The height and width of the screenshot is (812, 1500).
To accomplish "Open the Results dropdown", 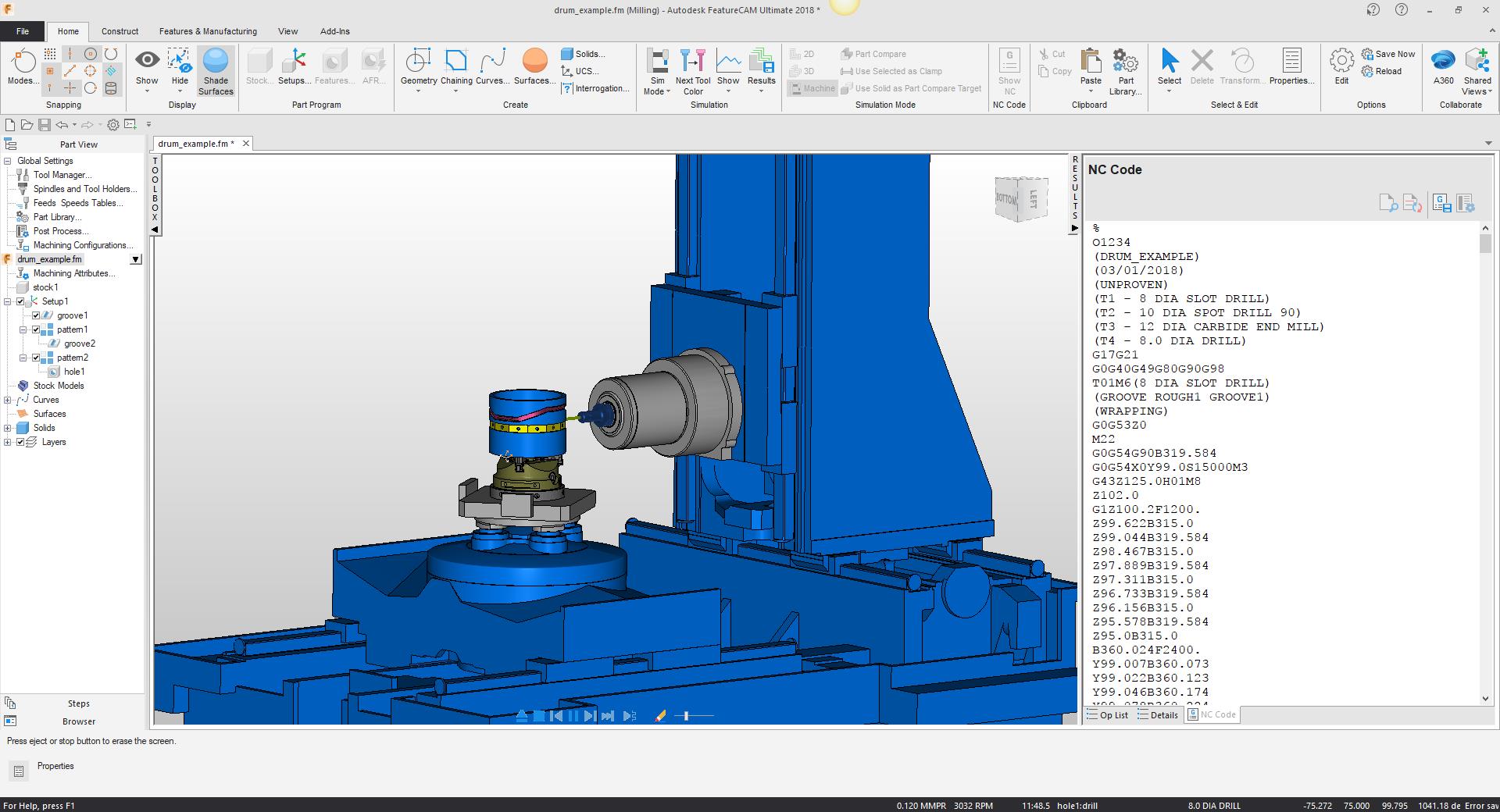I will (x=761, y=91).
